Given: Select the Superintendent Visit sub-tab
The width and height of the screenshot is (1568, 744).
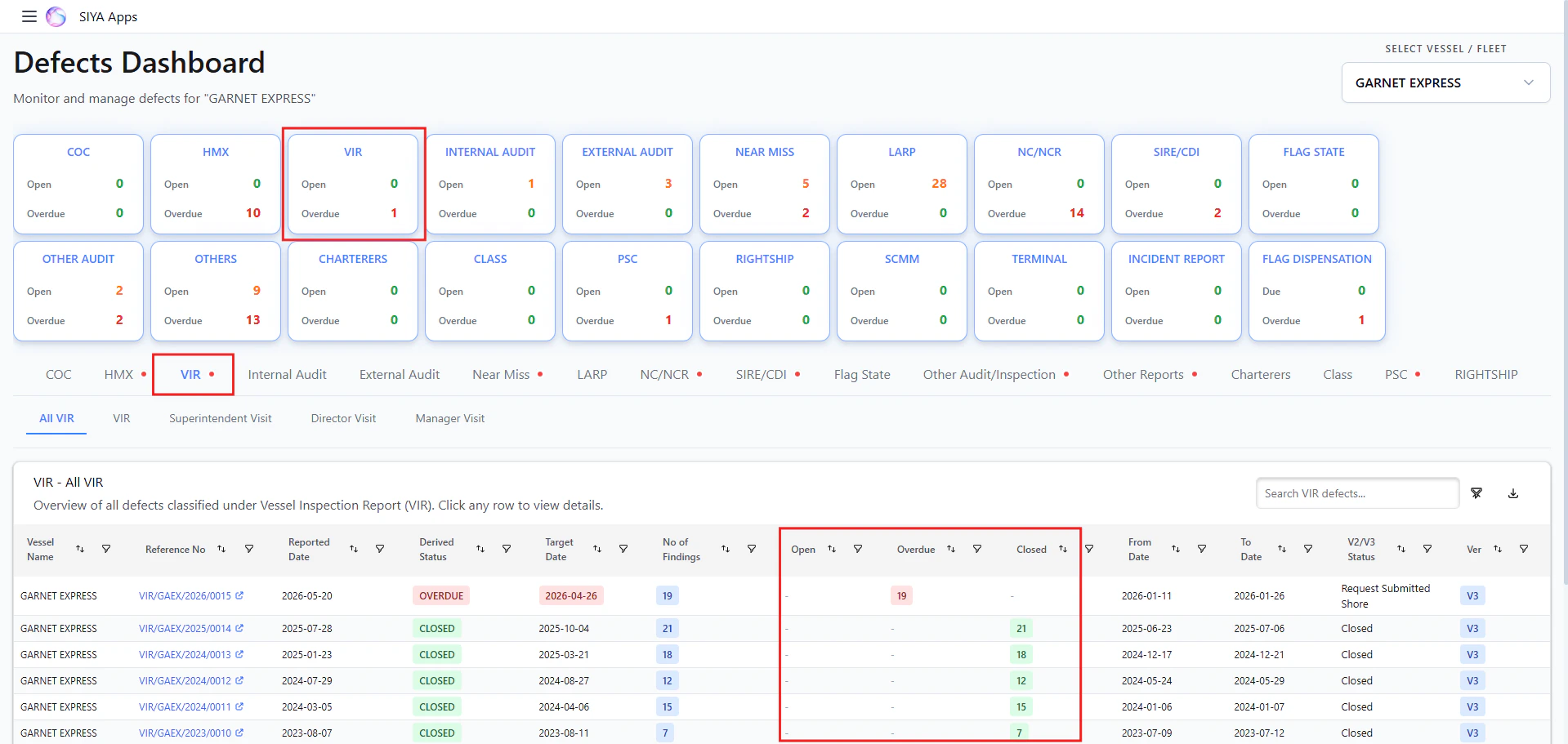Looking at the screenshot, I should pyautogui.click(x=221, y=418).
